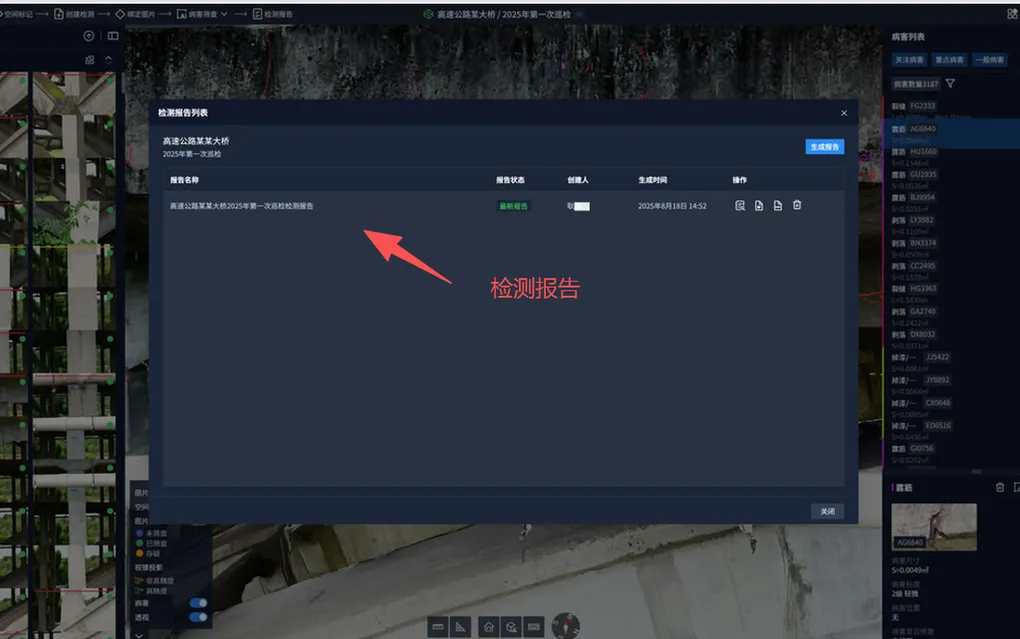Select defect item DX8032
The image size is (1020, 639).
[922, 334]
